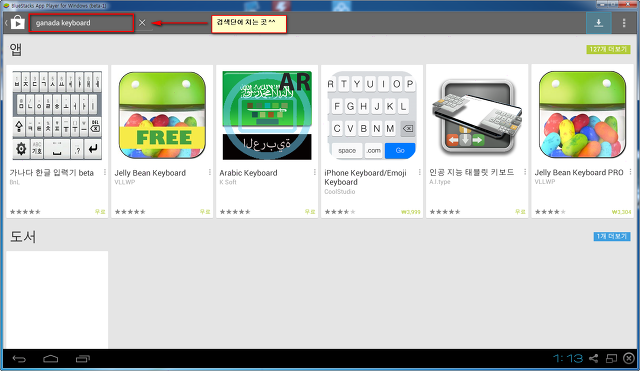
Task: Click the Play Store shopping bag icon
Action: (x=17, y=22)
